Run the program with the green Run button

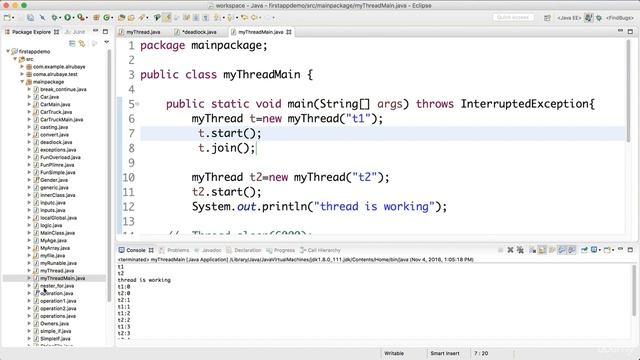pos(68,18)
